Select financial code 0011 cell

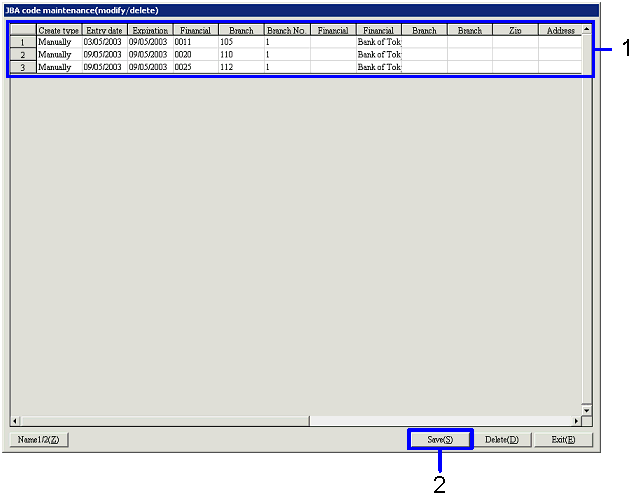(196, 42)
